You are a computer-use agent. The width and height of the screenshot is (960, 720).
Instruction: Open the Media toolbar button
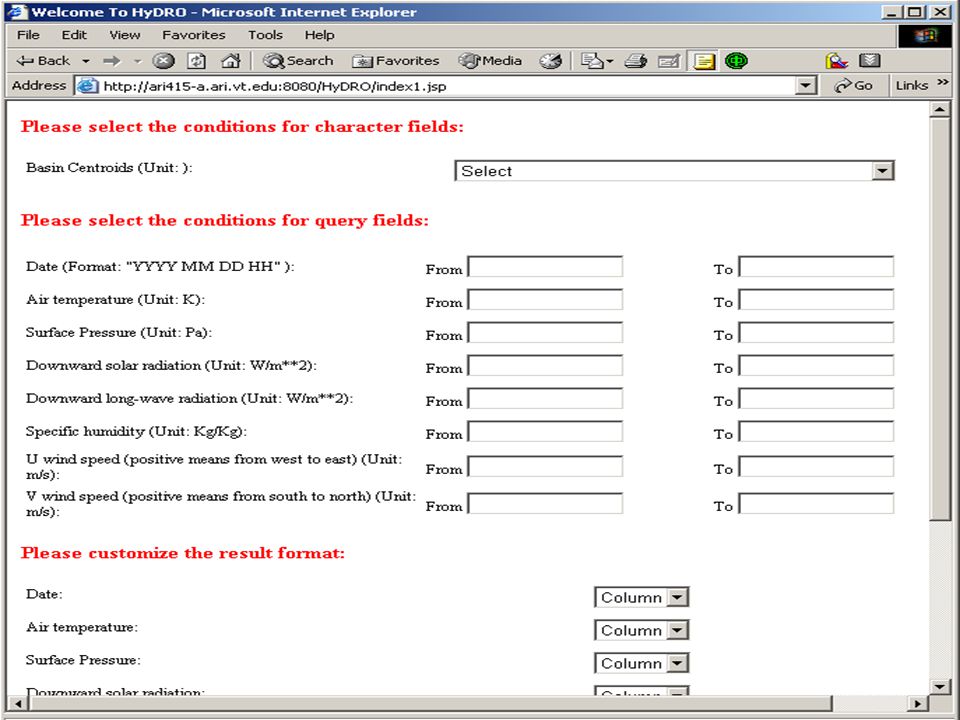(x=490, y=61)
